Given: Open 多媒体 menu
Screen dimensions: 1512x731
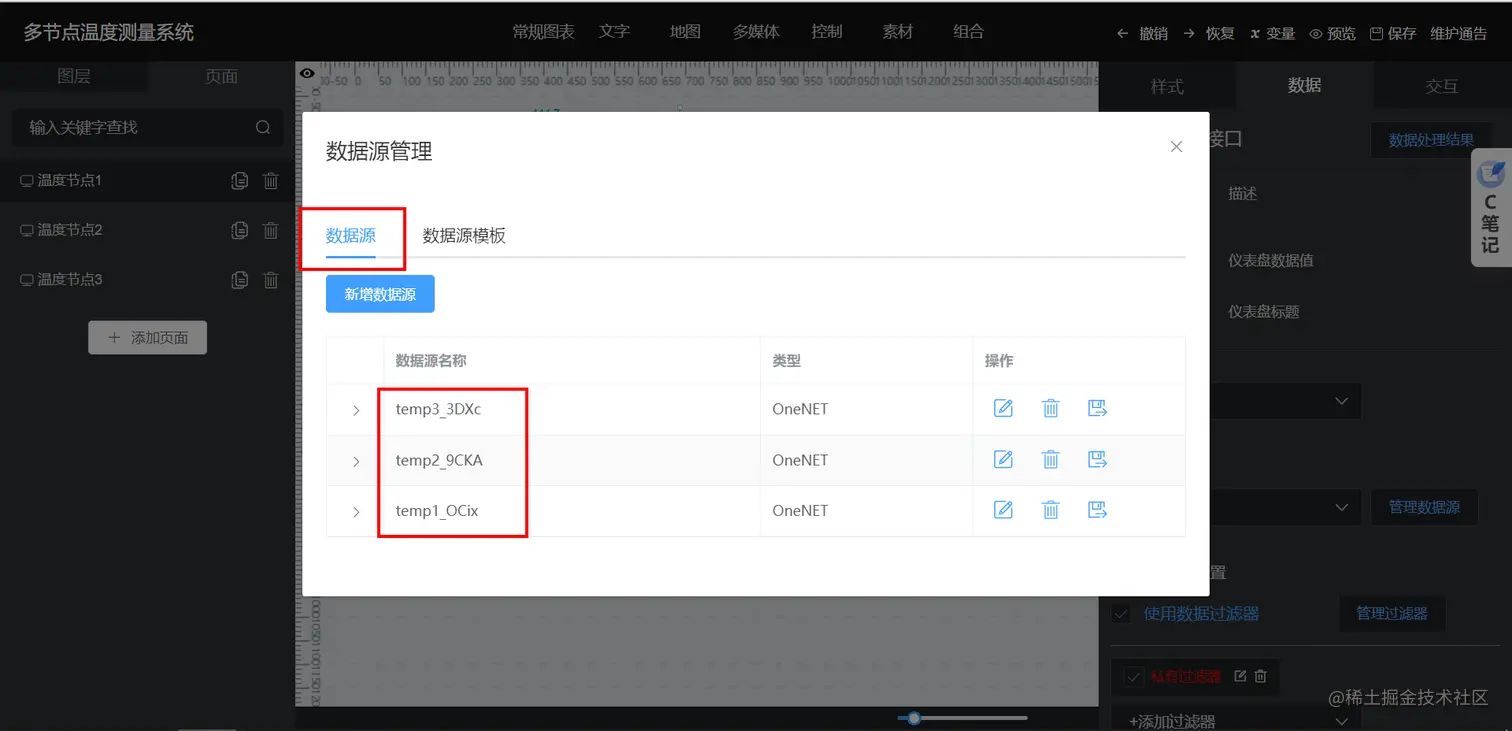Looking at the screenshot, I should 756,32.
